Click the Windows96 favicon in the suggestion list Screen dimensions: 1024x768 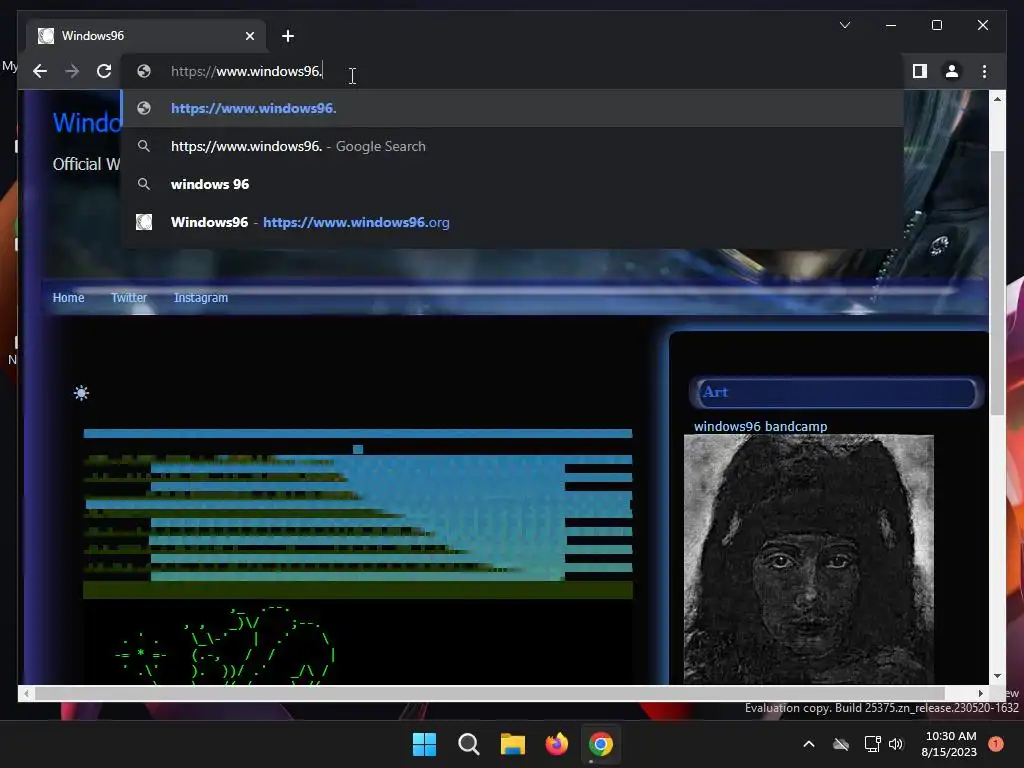tap(144, 222)
